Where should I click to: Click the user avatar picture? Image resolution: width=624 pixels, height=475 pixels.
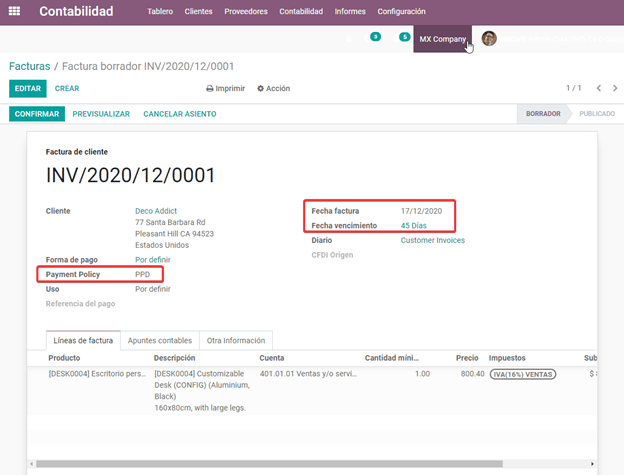[489, 39]
